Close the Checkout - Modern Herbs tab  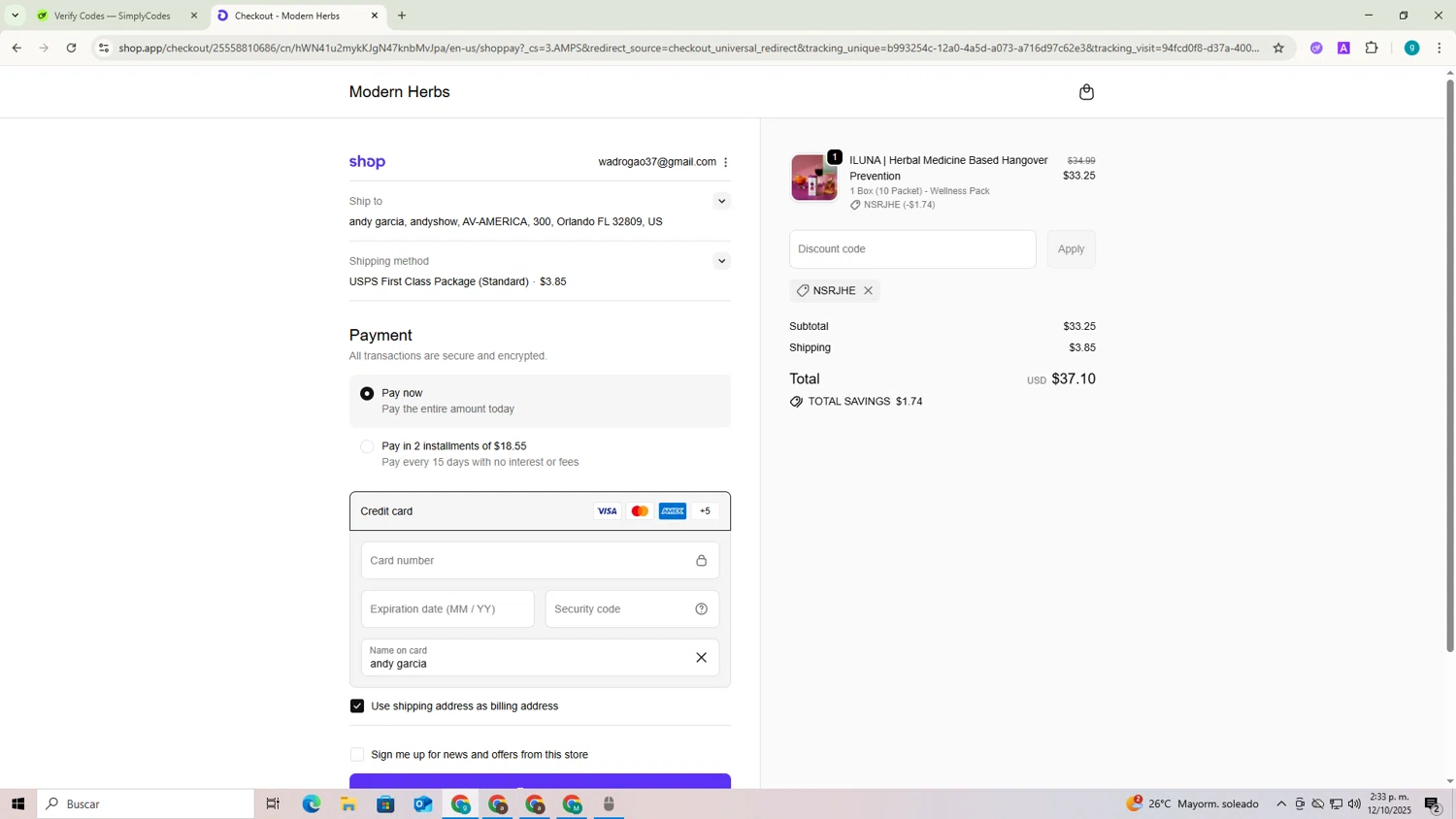[375, 16]
